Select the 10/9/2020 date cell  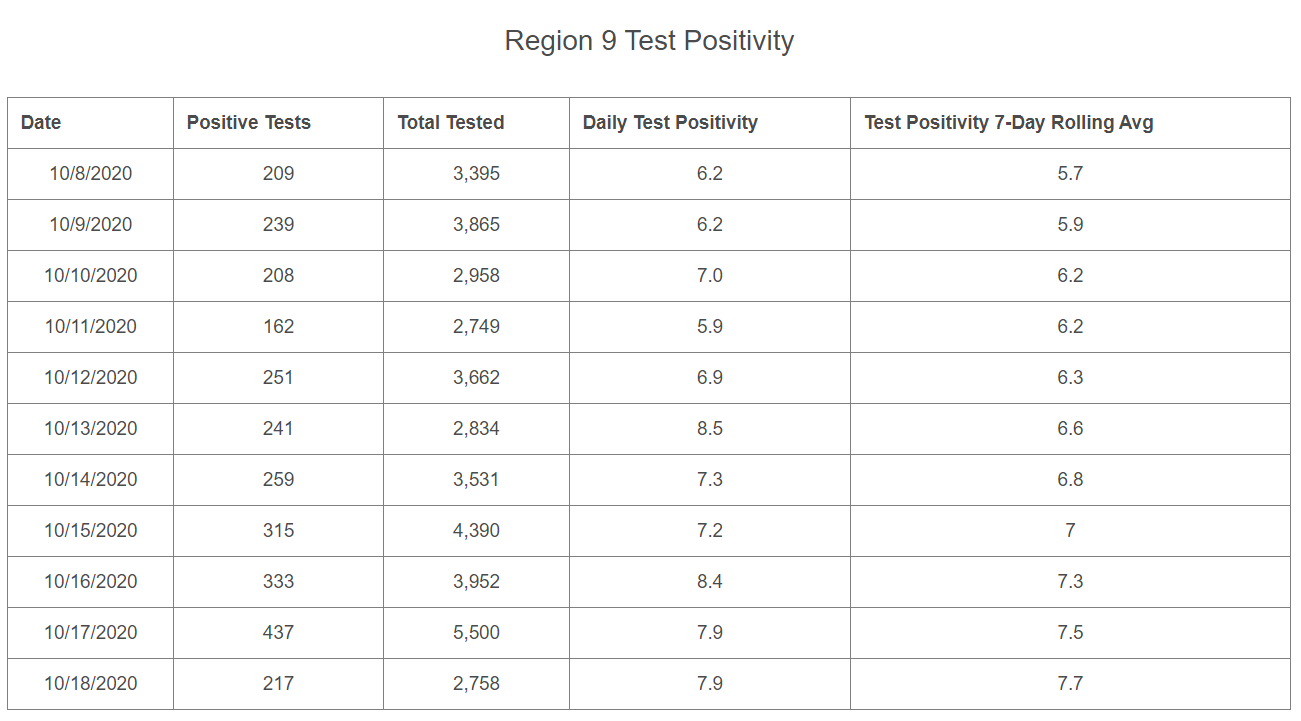[91, 225]
